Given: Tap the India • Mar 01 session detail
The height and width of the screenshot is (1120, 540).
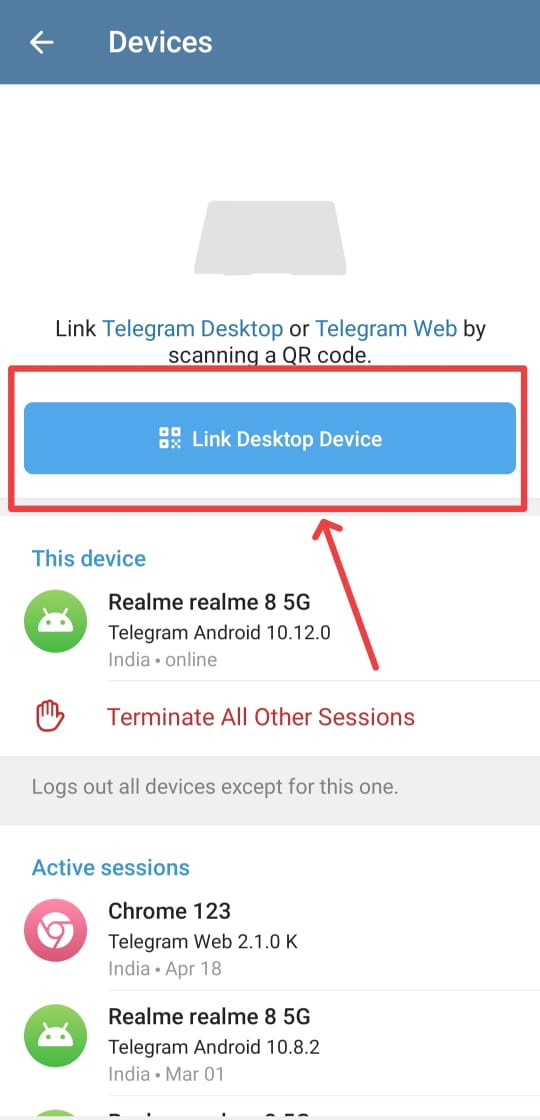Looking at the screenshot, I should tap(166, 1074).
